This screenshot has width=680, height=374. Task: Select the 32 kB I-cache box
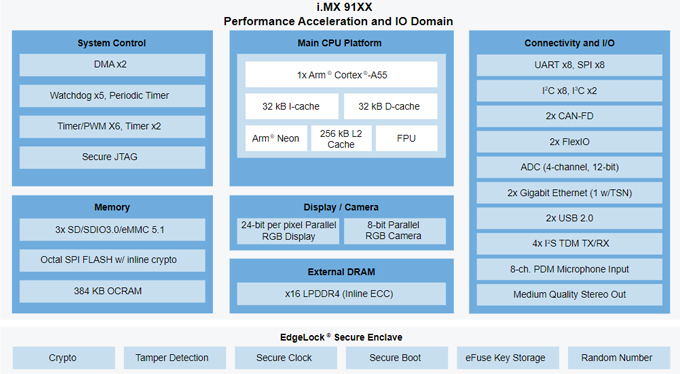click(291, 106)
